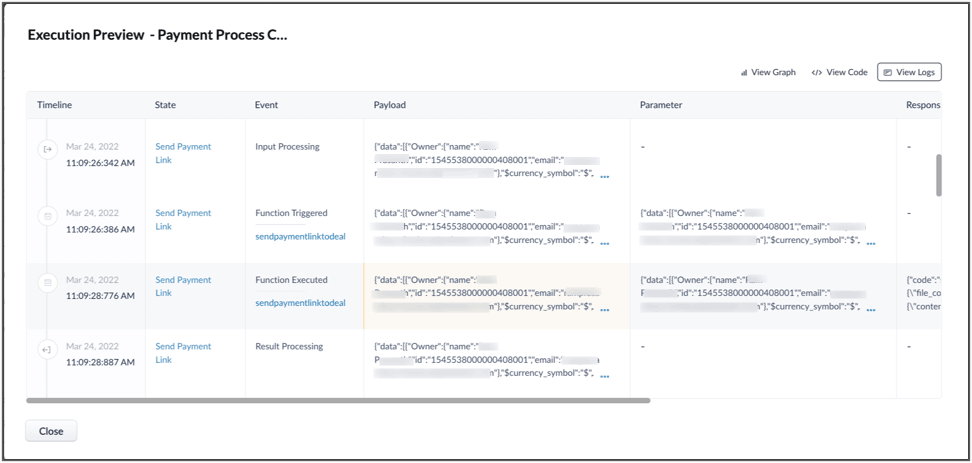The width and height of the screenshot is (972, 463).
Task: Click the Input Processing timeline icon
Action: click(47, 149)
